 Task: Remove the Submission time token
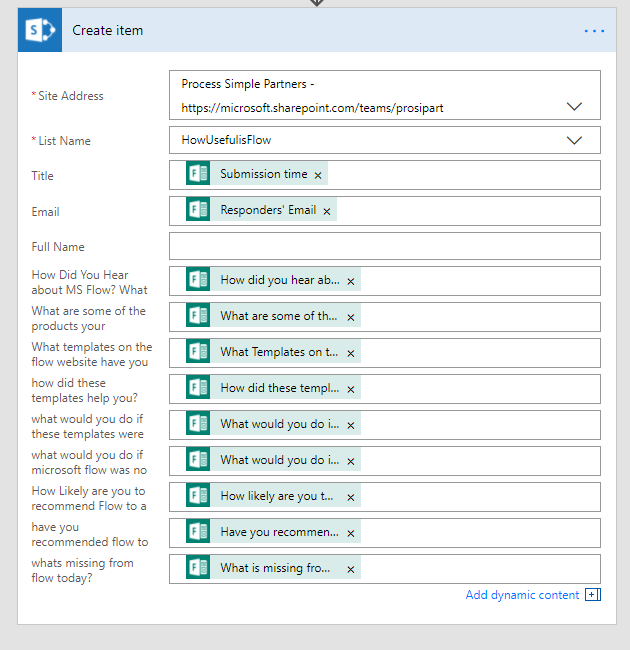point(318,175)
